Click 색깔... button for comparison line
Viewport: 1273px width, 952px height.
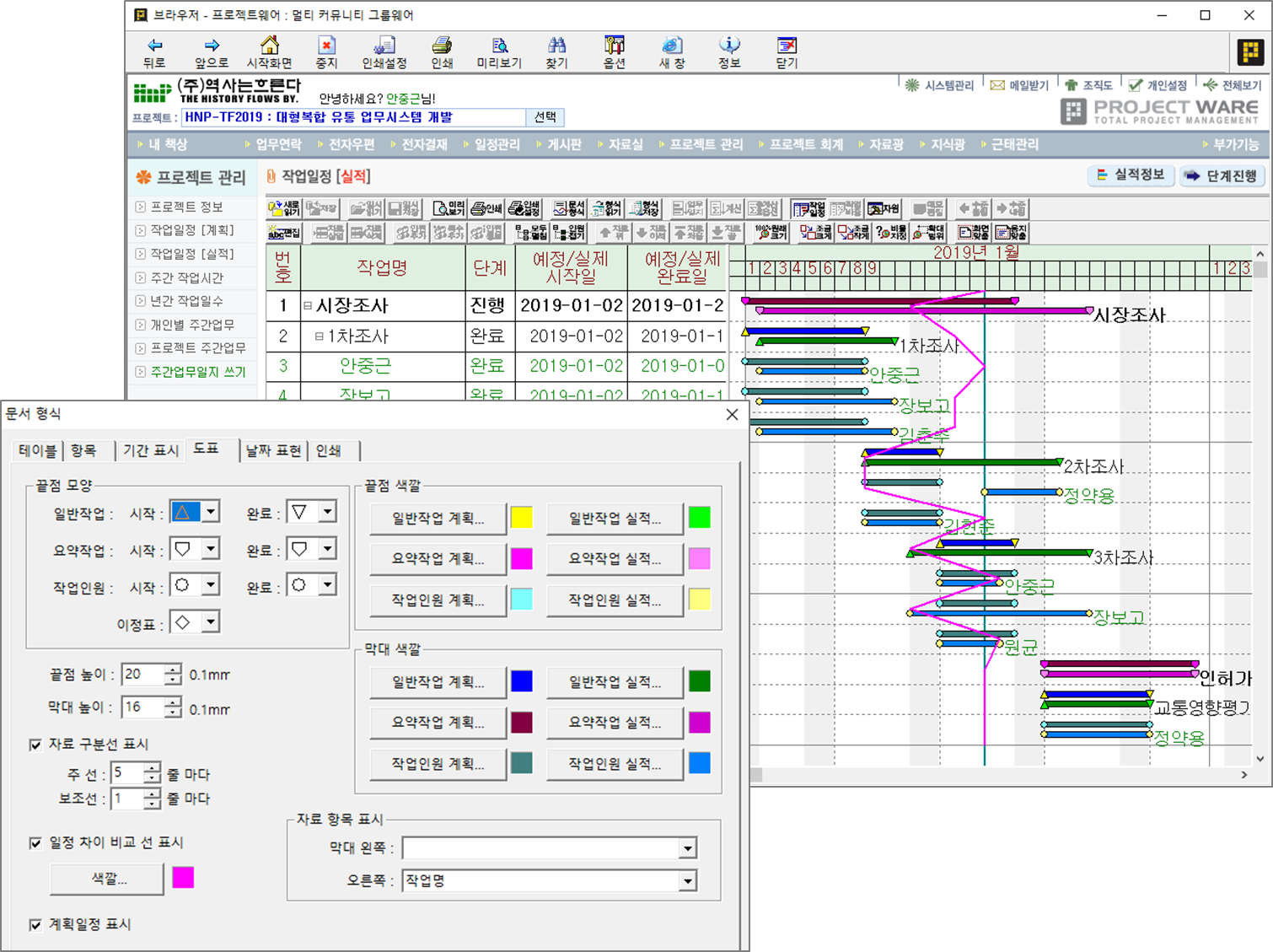tap(107, 879)
